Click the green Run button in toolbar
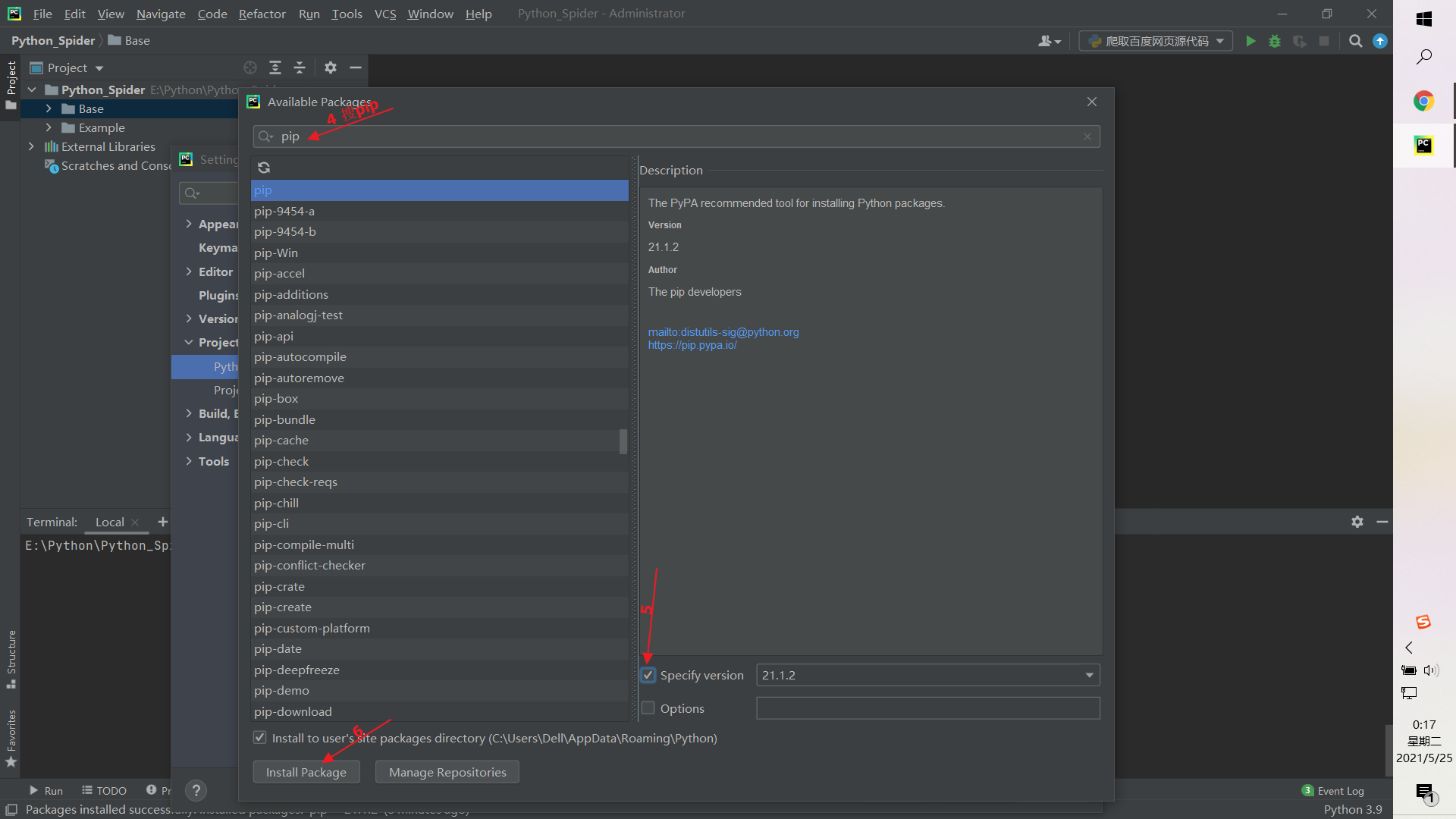 click(x=1250, y=41)
